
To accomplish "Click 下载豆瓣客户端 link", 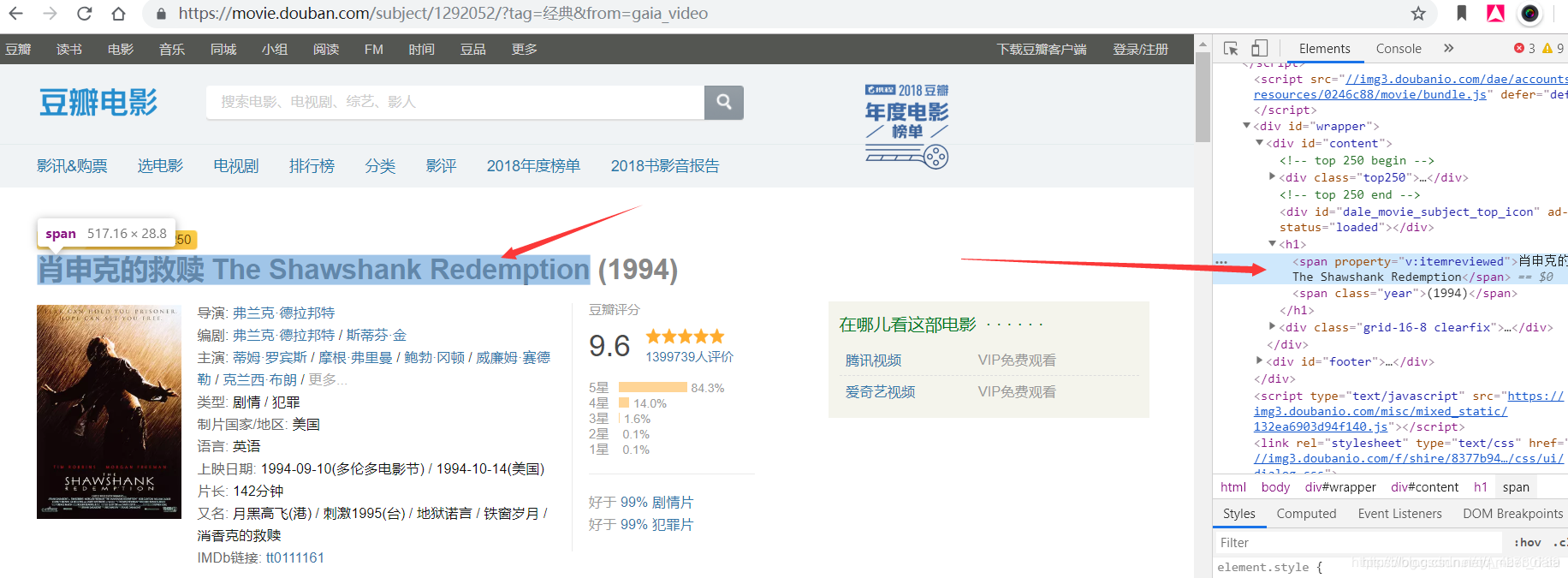I will [1042, 50].
